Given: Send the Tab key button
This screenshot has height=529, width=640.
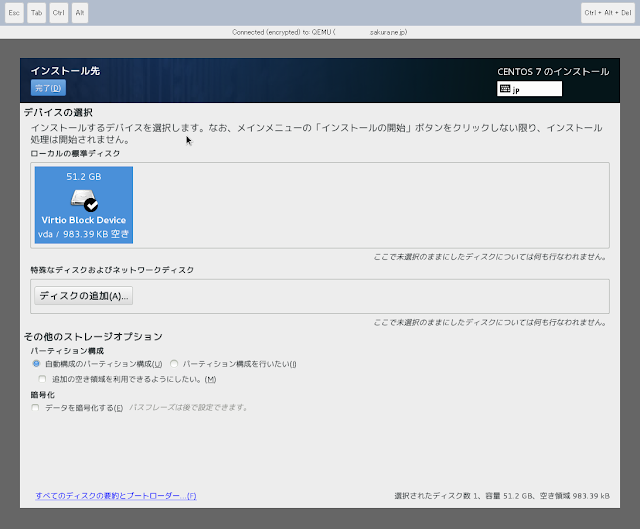Looking at the screenshot, I should tap(36, 13).
